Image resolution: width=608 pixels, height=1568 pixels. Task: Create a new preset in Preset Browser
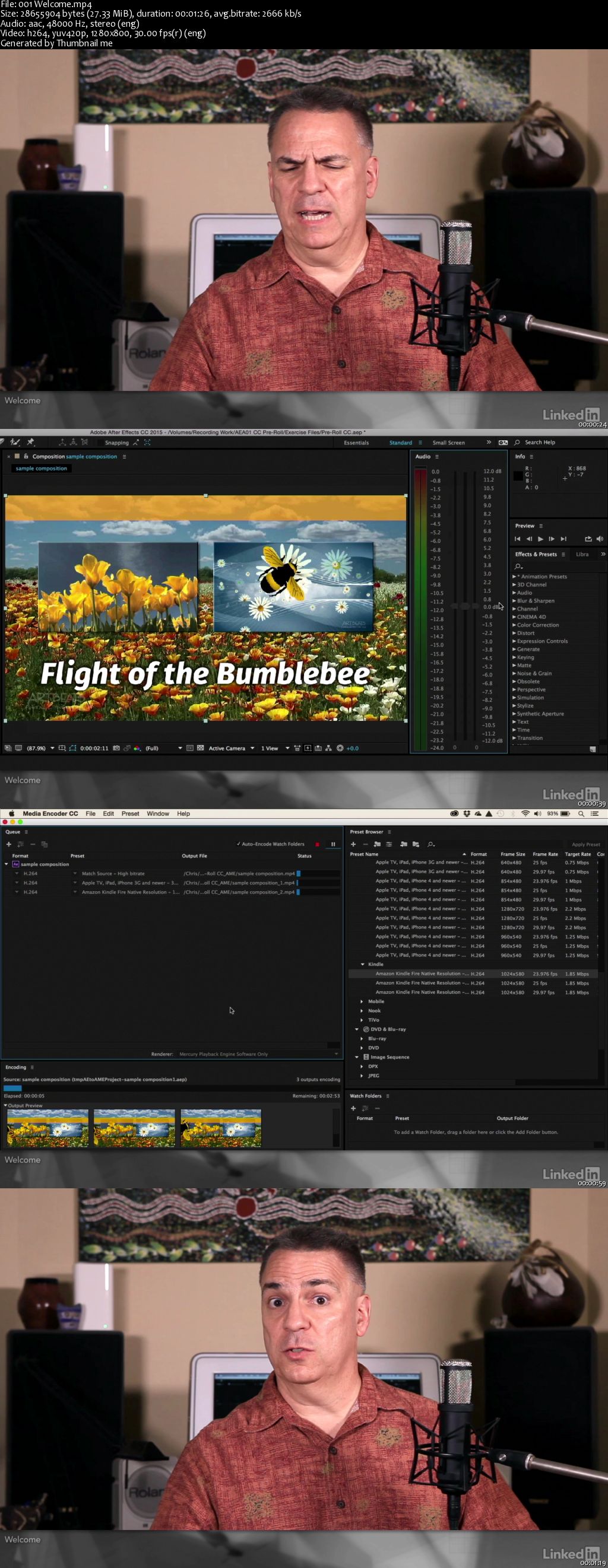(x=353, y=844)
